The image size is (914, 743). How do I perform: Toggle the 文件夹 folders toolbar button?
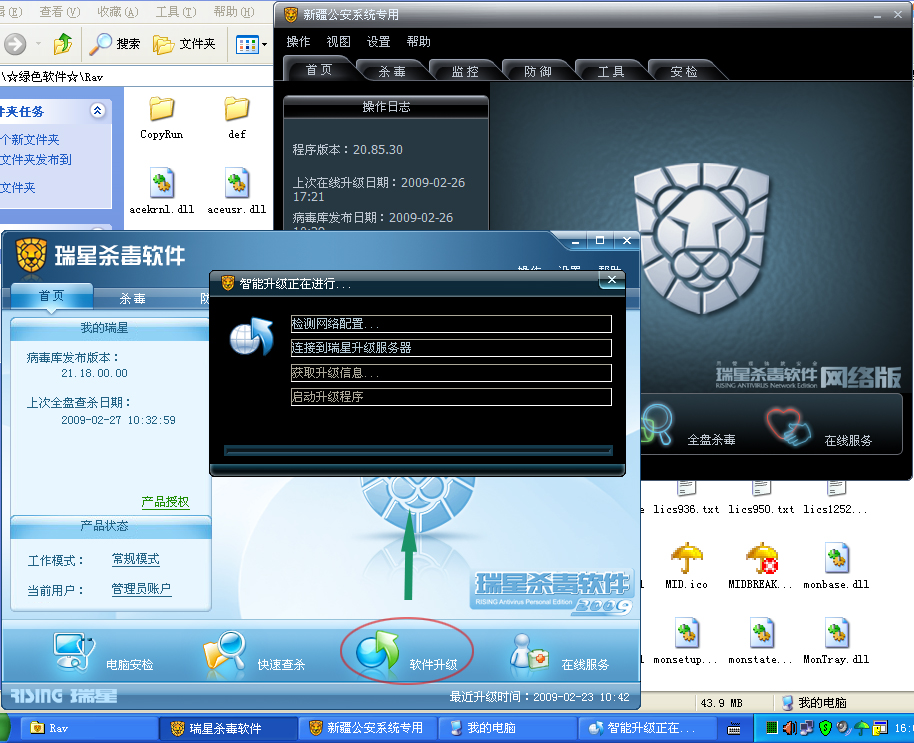[x=184, y=44]
